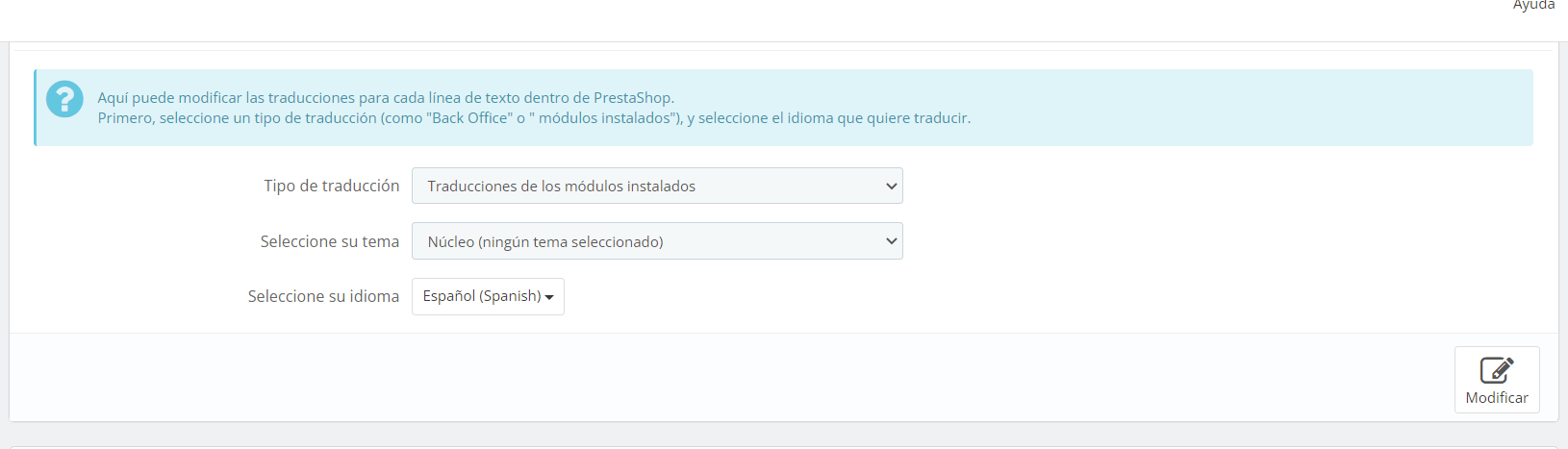Click the "Seleccione su tema" field label

(330, 241)
